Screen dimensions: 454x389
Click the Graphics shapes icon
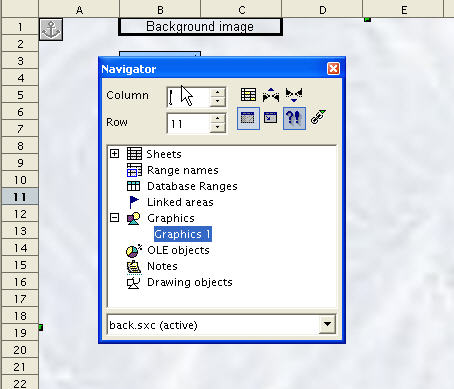133,218
